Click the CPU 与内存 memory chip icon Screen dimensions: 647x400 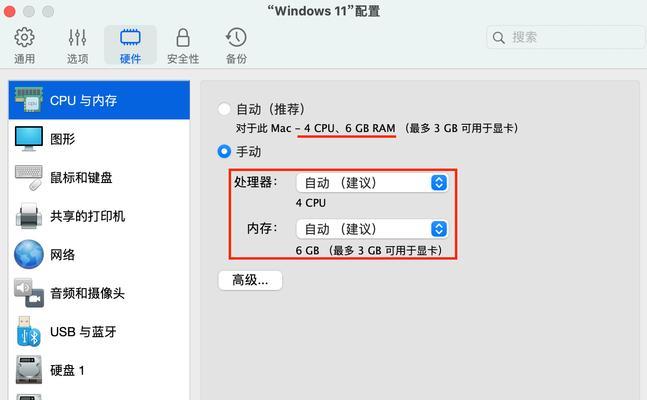coord(28,99)
